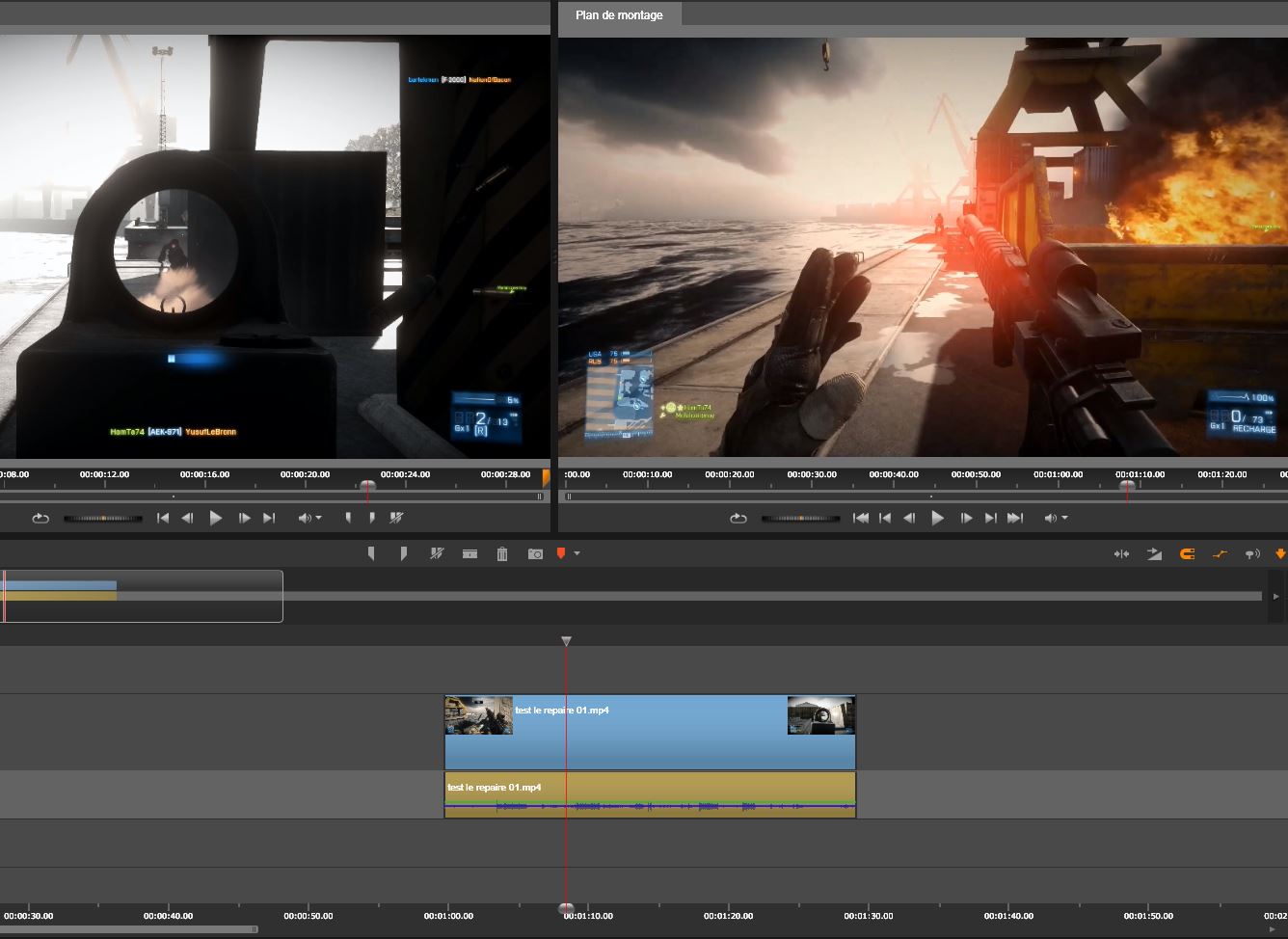Click the navigator overview view window
This screenshot has height=939, width=1288.
point(142,596)
